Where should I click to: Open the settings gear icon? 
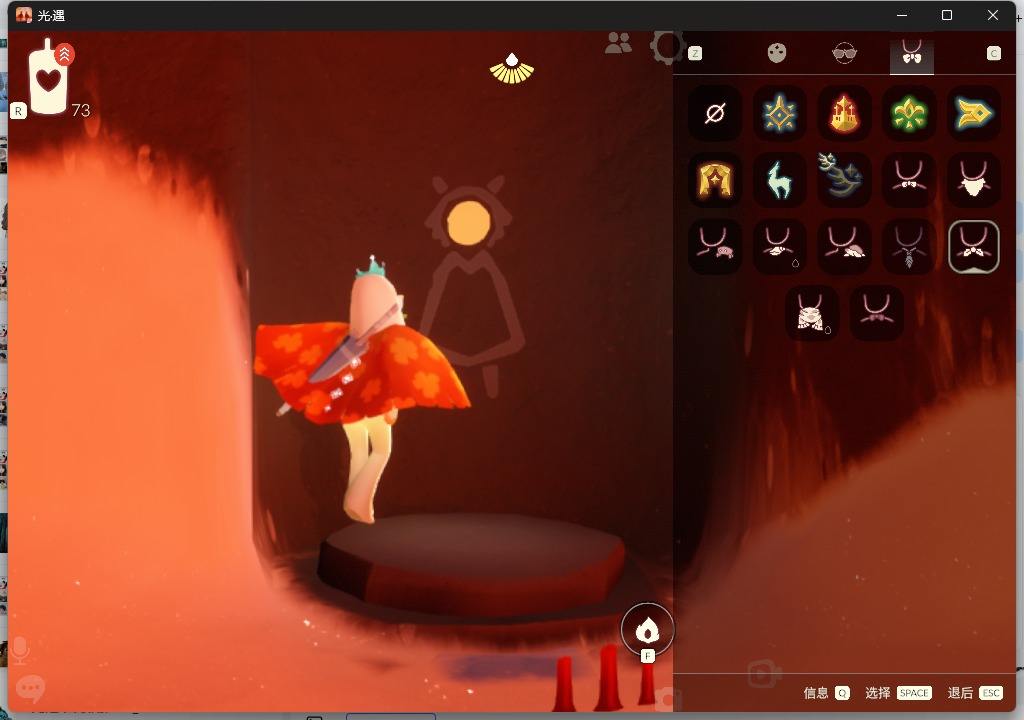[x=666, y=46]
